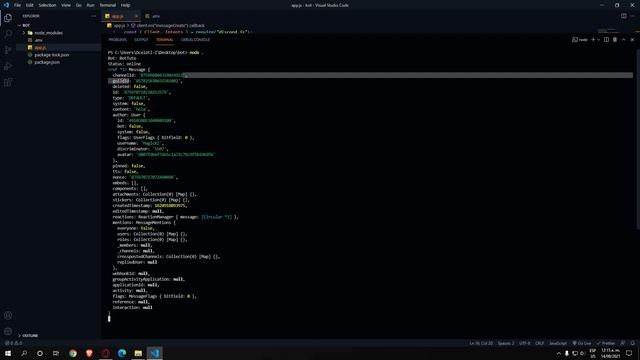The height and width of the screenshot is (360, 640).
Task: Kill terminal with the trash icon
Action: tap(615, 40)
